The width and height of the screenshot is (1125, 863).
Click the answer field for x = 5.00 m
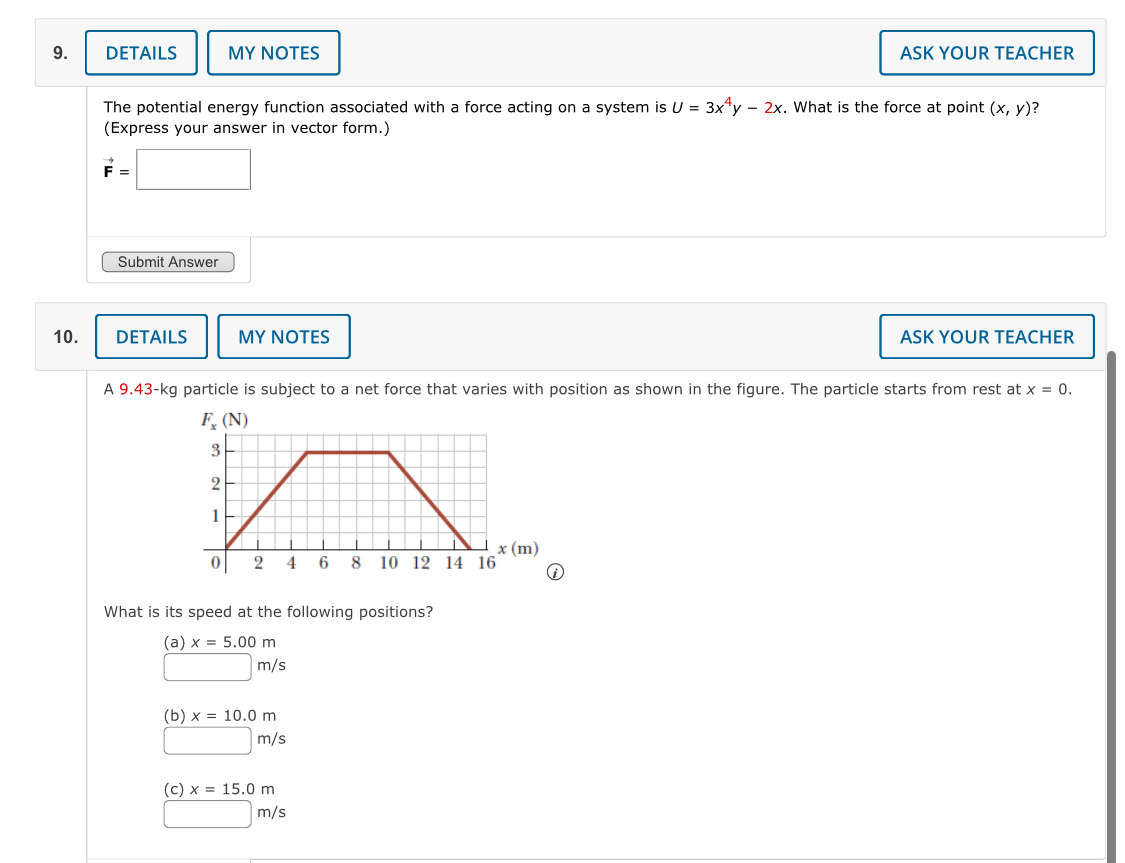[207, 666]
